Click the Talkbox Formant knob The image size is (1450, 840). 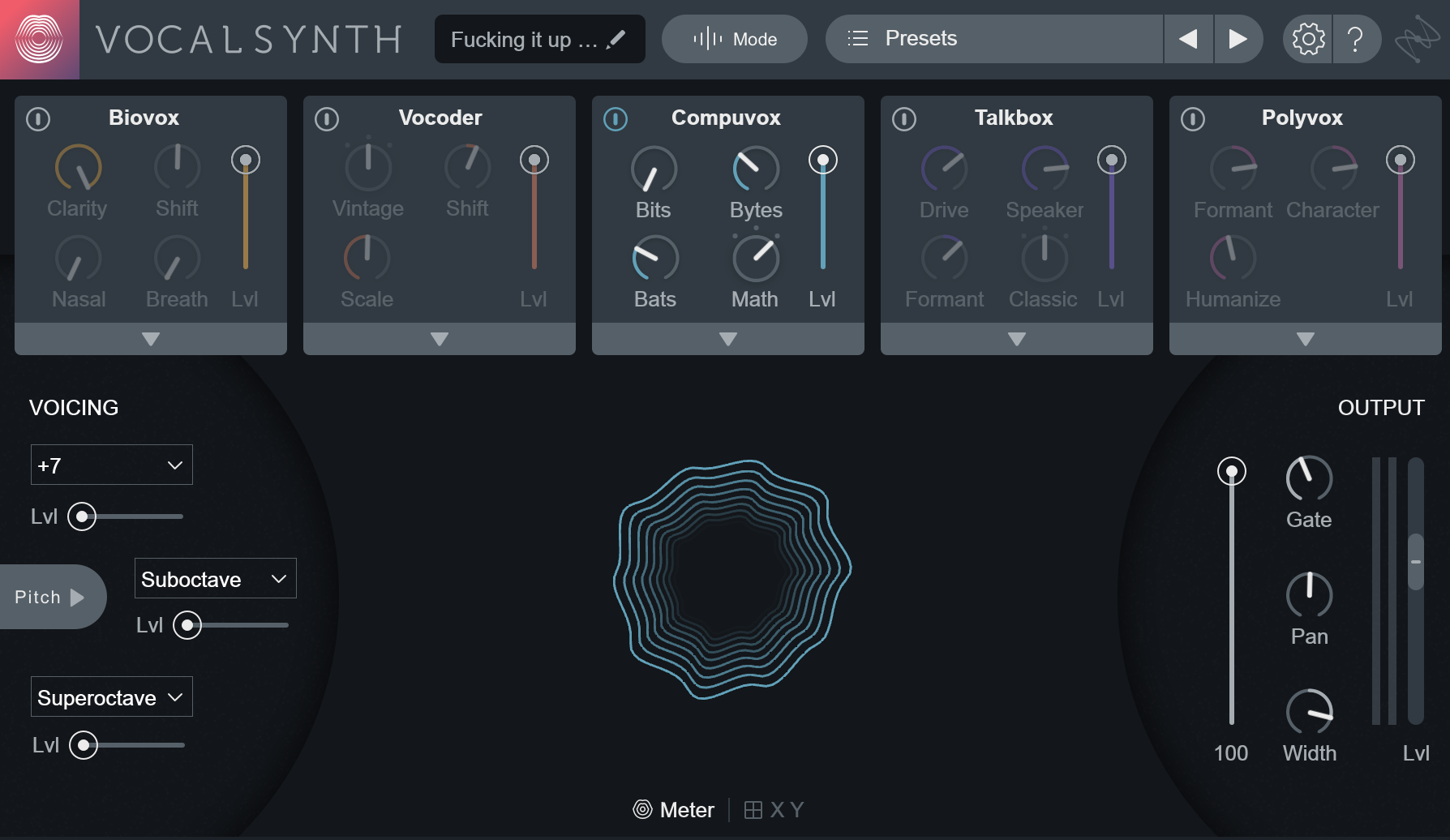(x=944, y=259)
